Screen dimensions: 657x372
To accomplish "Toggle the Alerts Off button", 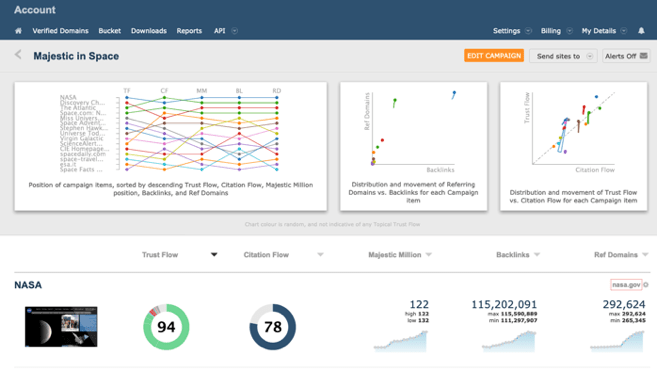I will coord(626,56).
